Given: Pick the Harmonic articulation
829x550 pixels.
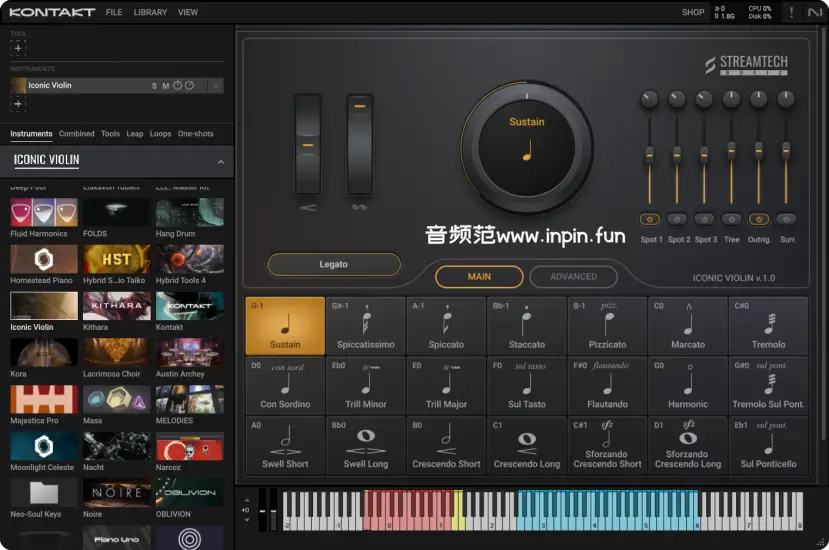Looking at the screenshot, I should 688,386.
